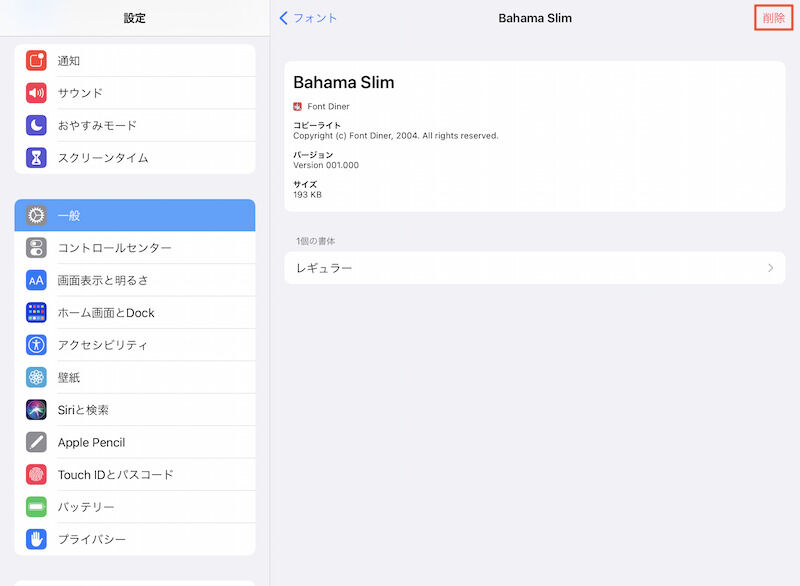Tap the コピーライト label
This screenshot has height=586, width=800.
click(317, 125)
